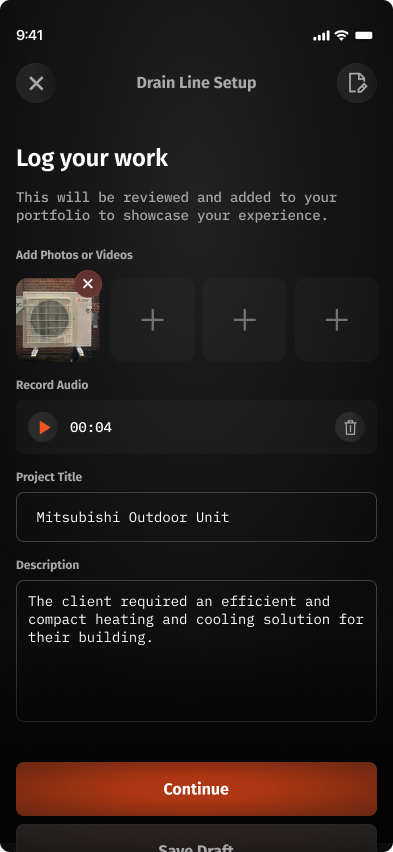Play the recorded audio clip
This screenshot has height=852, width=393.
pos(43,427)
